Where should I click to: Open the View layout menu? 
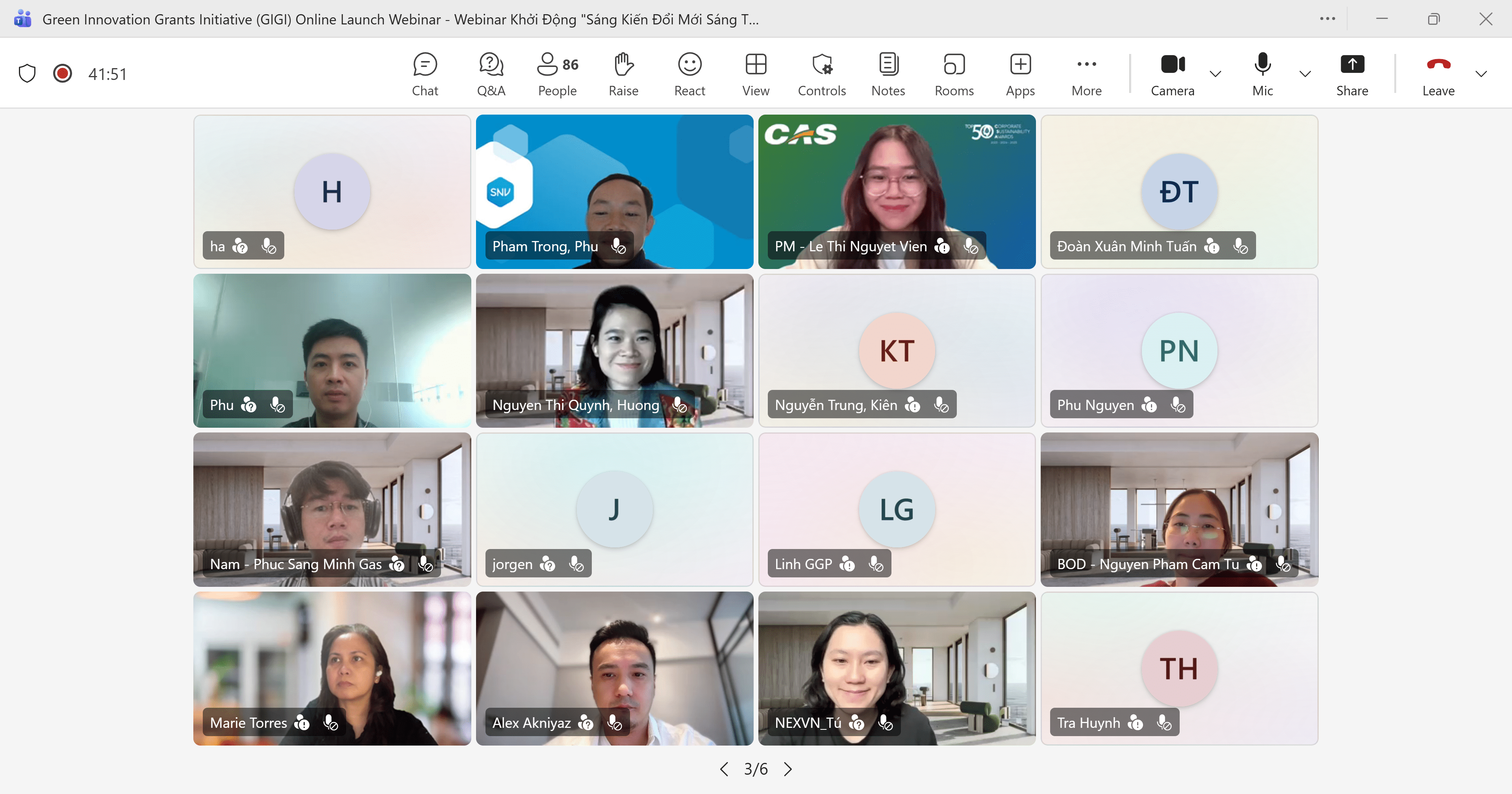[x=756, y=74]
